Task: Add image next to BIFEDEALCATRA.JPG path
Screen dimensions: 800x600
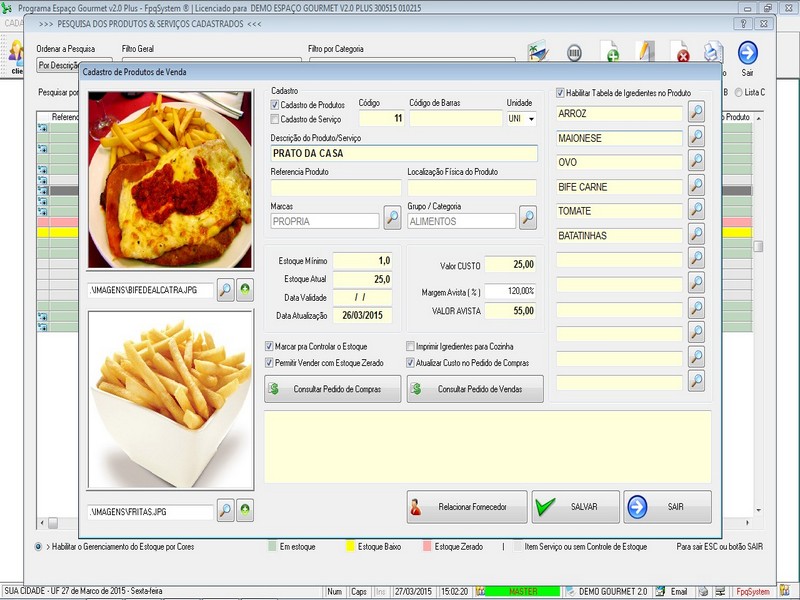Action: (245, 290)
